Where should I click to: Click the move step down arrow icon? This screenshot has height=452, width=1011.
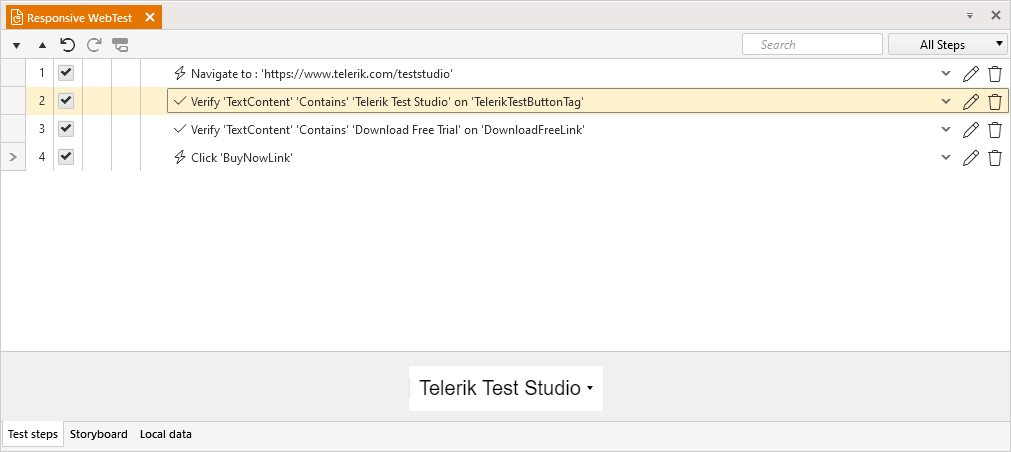17,45
